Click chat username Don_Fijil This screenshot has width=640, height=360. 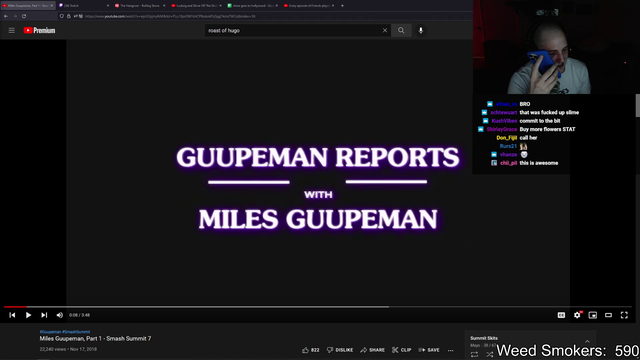pyautogui.click(x=507, y=138)
